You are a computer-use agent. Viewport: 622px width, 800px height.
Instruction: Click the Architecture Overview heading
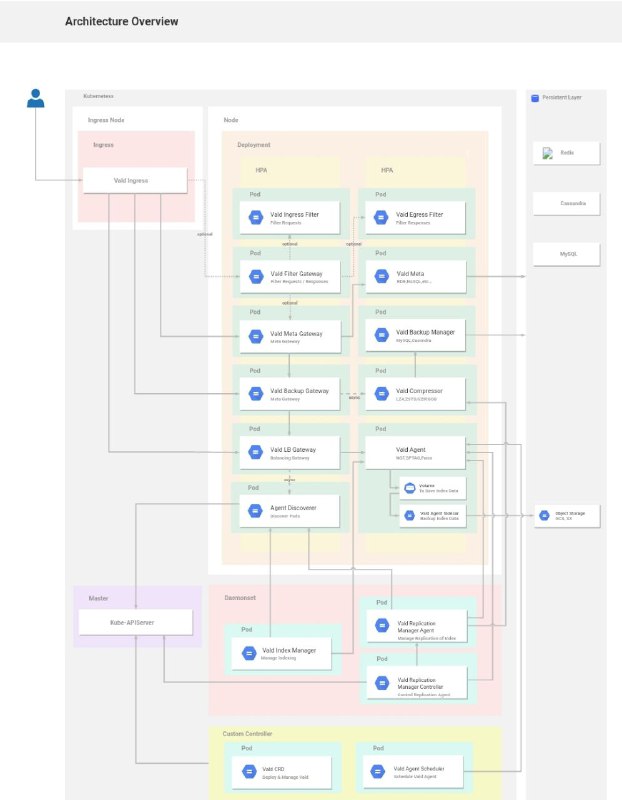coord(121,21)
